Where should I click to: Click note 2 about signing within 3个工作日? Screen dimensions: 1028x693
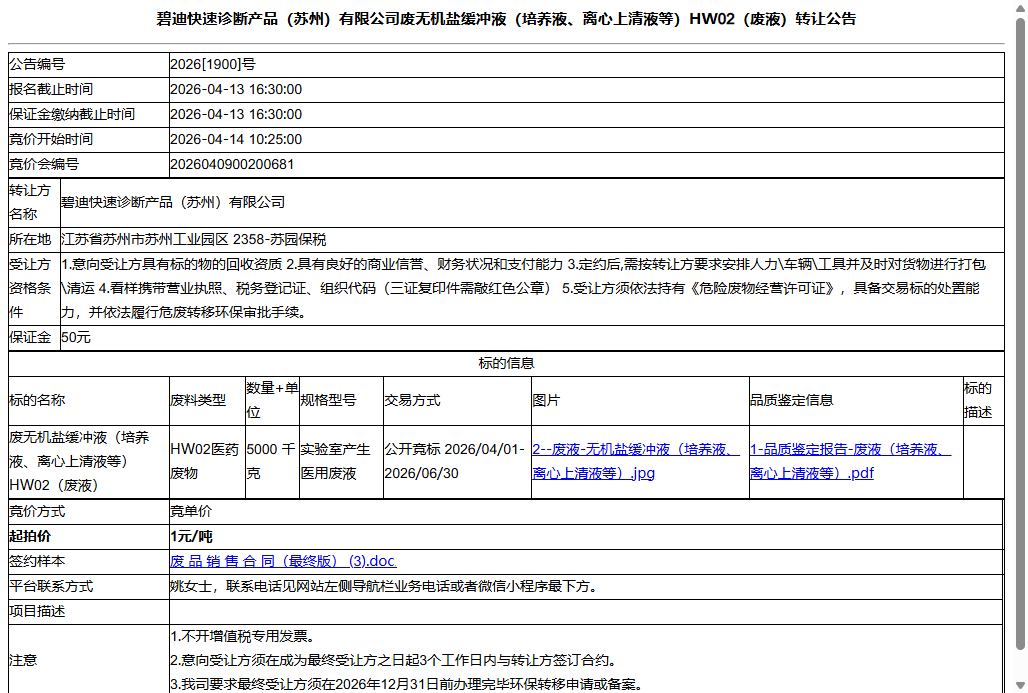[x=393, y=660]
